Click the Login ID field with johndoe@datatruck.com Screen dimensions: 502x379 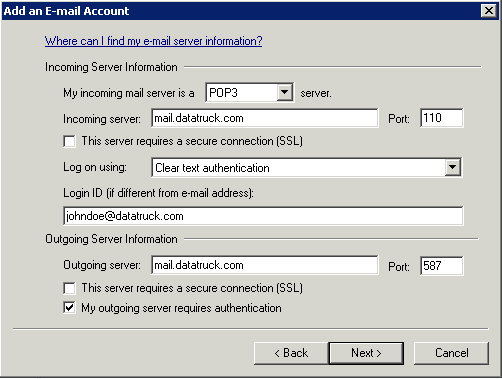(x=263, y=216)
